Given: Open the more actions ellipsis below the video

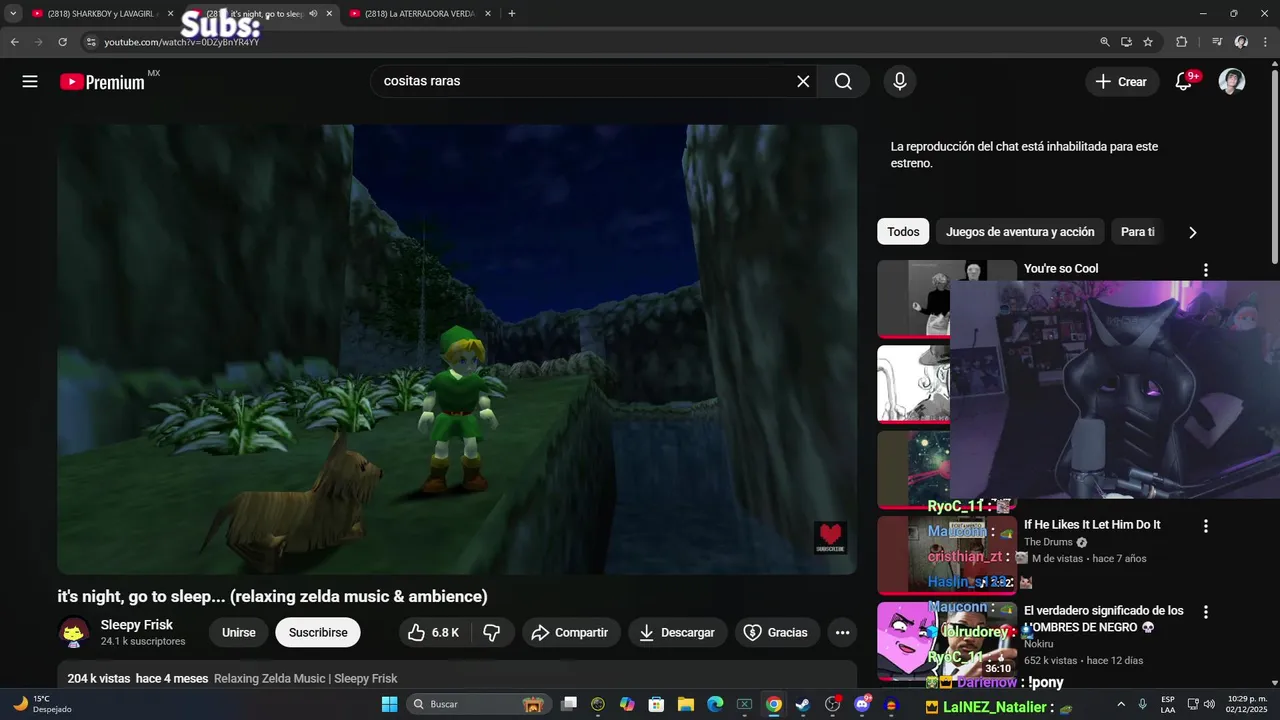Looking at the screenshot, I should pos(842,632).
